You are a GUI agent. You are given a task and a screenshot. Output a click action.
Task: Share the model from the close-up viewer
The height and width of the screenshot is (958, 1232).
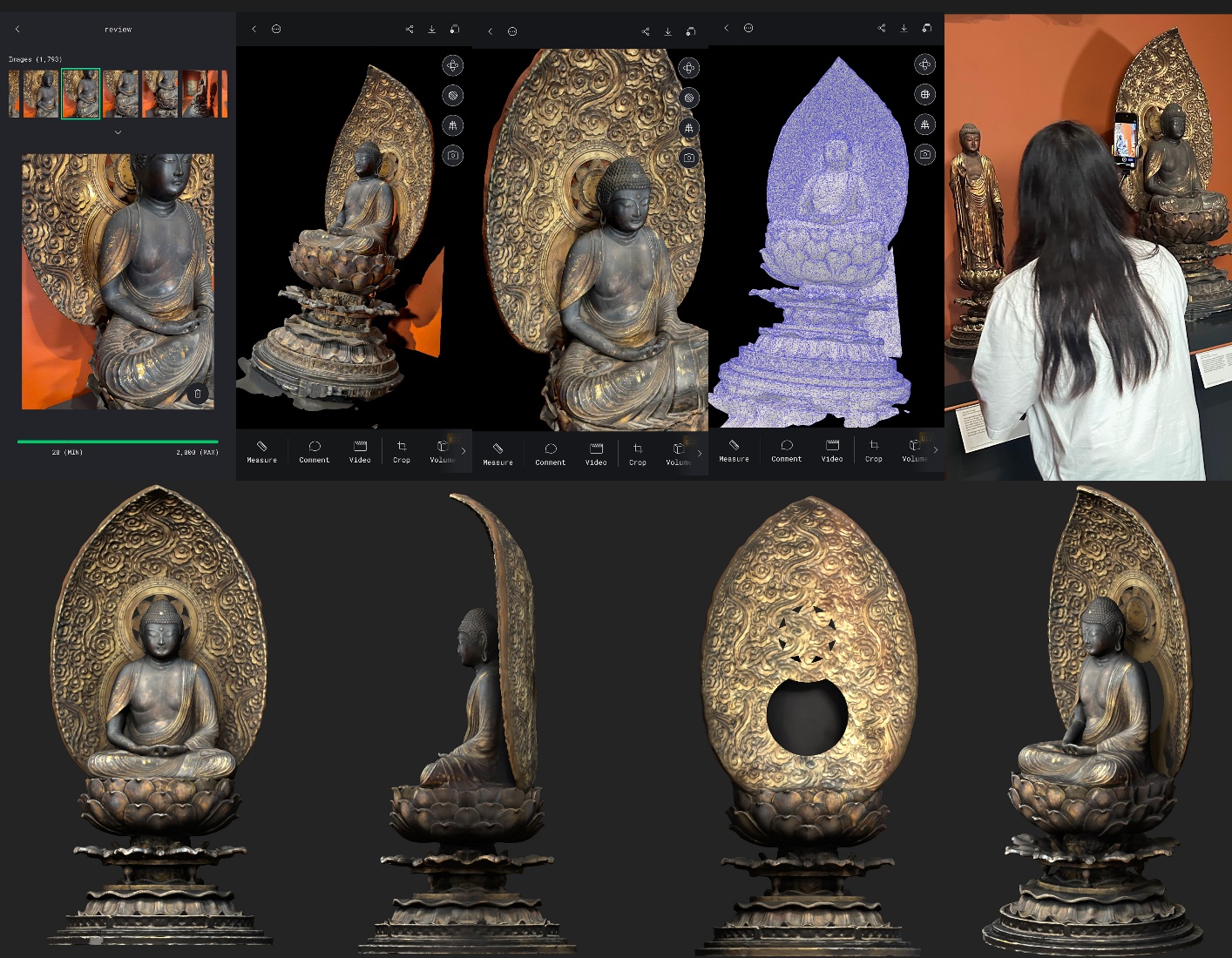point(646,31)
